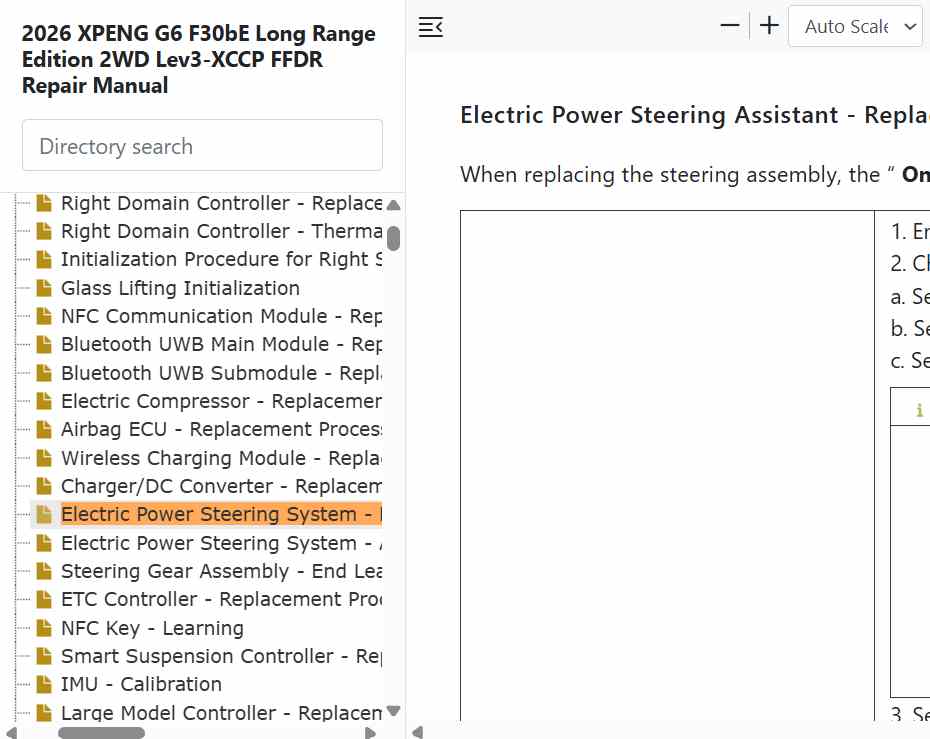
Task: Open Bluetooth UWB Submodule entry
Action: [x=221, y=372]
